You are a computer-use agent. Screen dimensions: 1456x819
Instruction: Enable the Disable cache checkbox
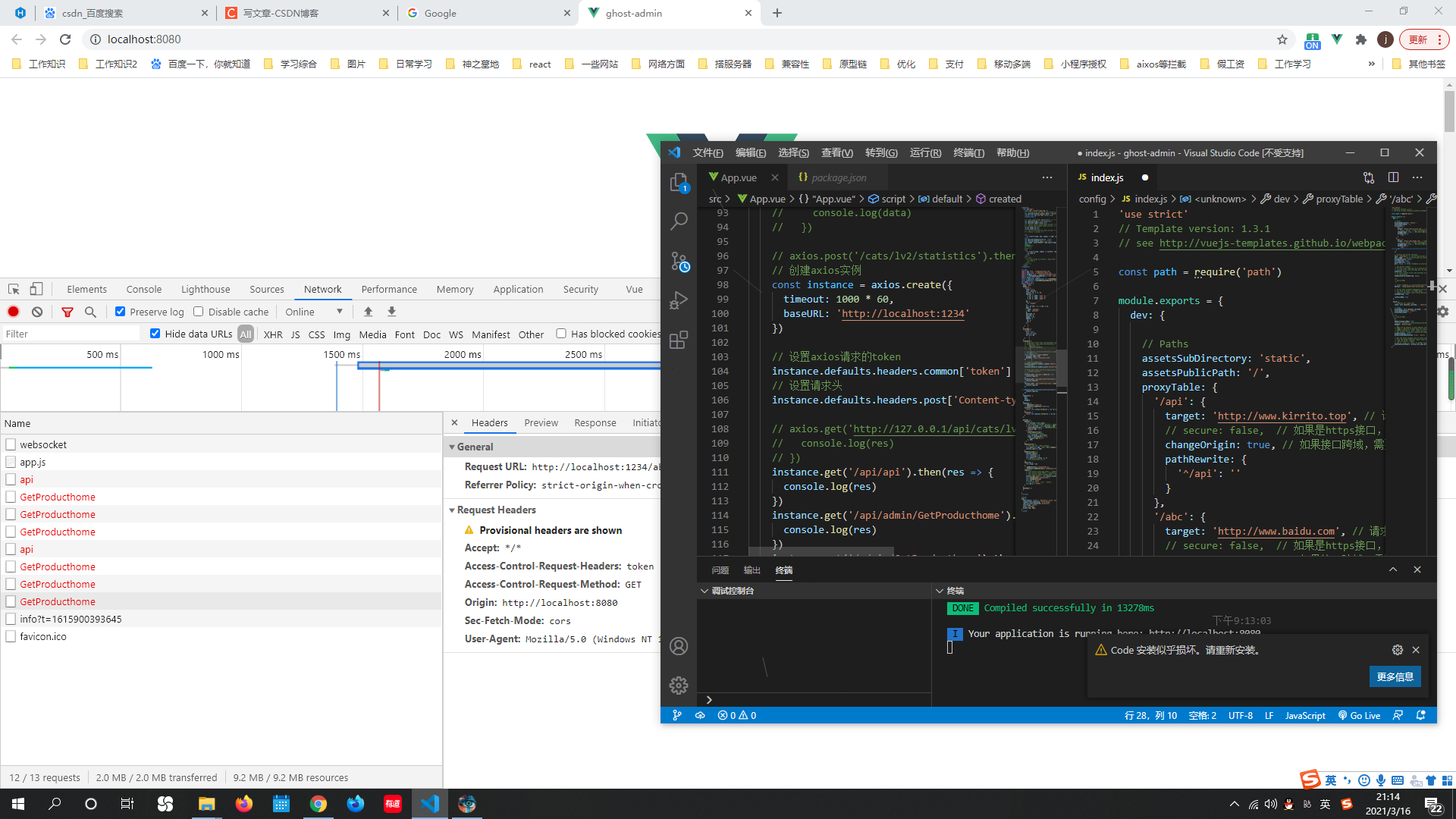click(x=199, y=312)
